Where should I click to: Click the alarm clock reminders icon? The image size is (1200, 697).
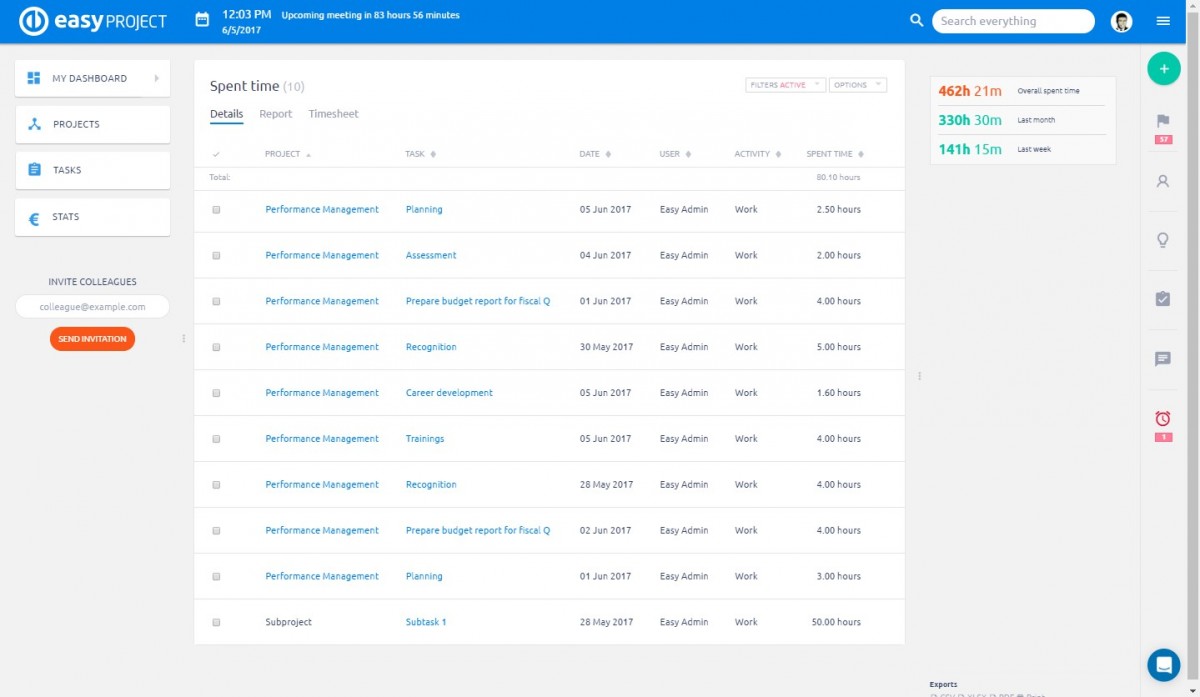coord(1163,420)
